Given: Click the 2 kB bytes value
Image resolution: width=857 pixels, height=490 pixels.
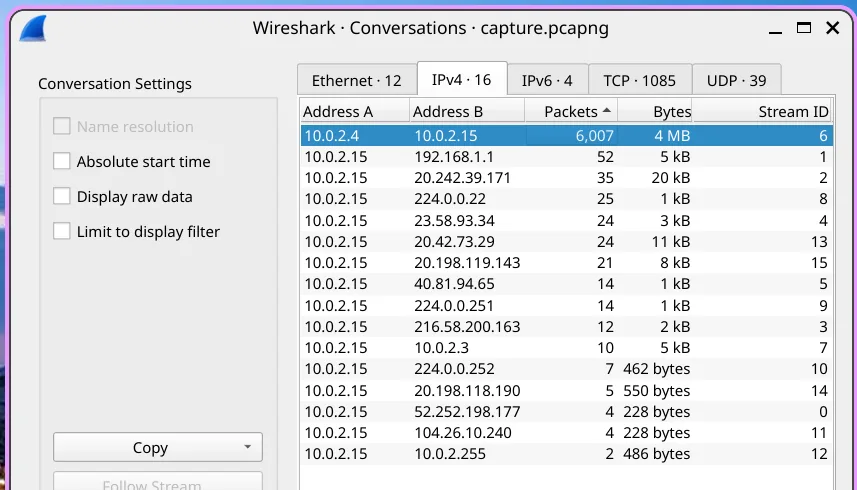Looking at the screenshot, I should (x=675, y=327).
